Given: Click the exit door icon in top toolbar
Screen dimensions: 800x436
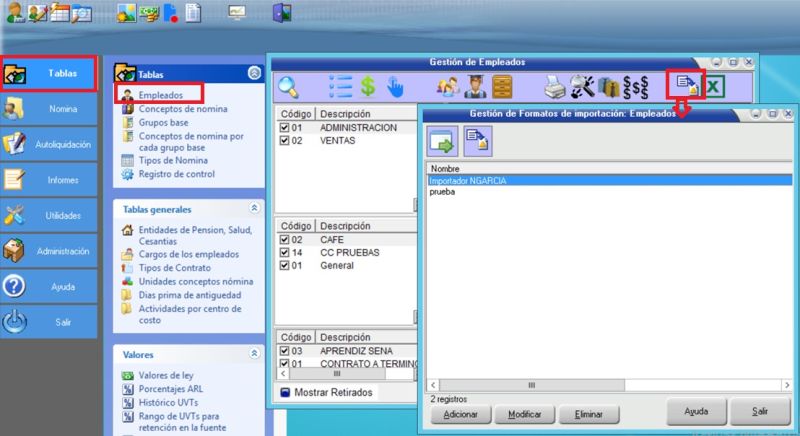Looking at the screenshot, I should [x=283, y=13].
